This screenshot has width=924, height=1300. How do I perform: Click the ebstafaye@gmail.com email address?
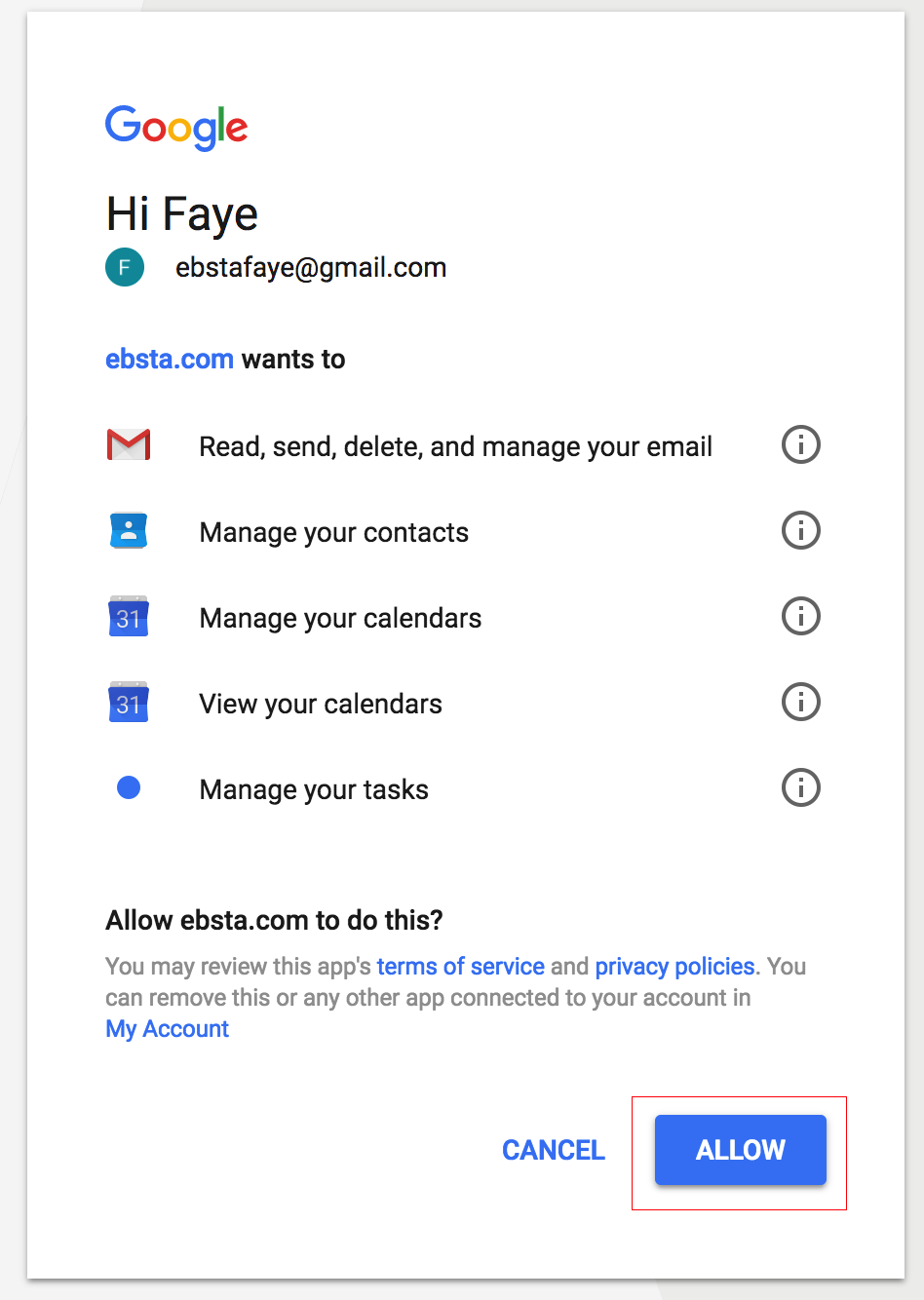point(311,268)
